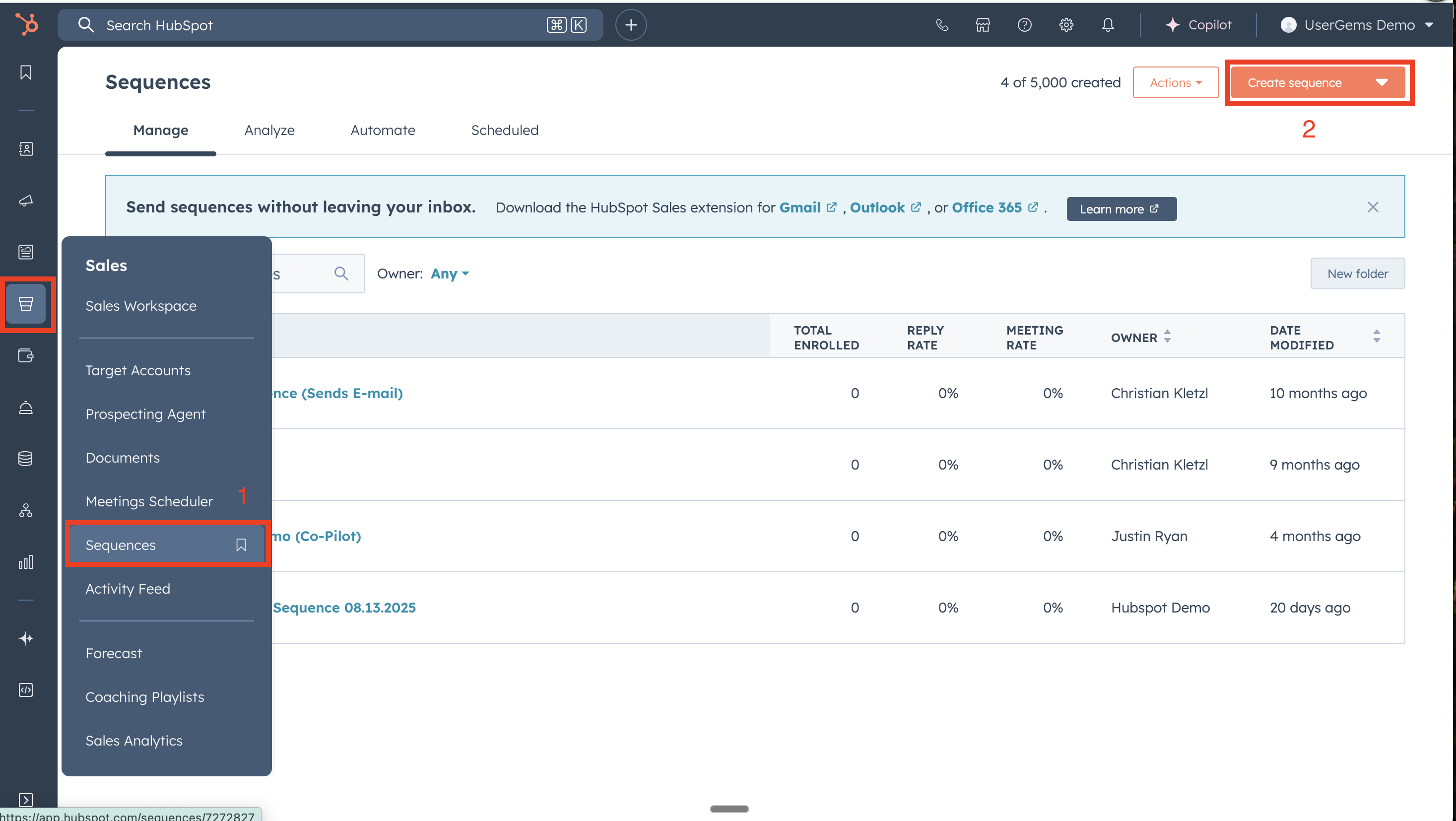The height and width of the screenshot is (821, 1456).
Task: Open Prospecting Agent in Sales menu
Action: tap(145, 414)
